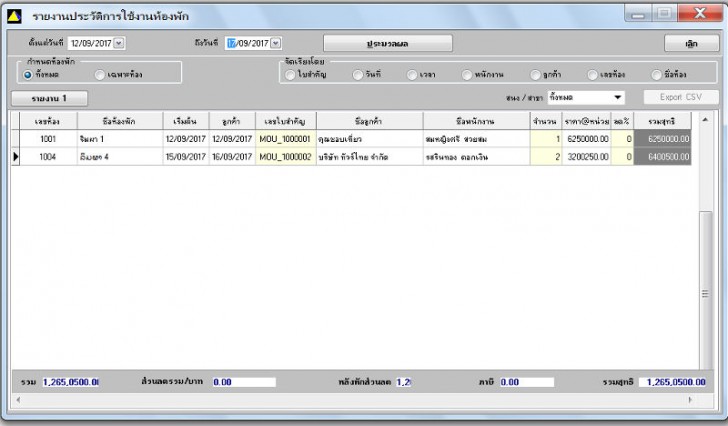The image size is (728, 426).
Task: Sort by พนักงาน radio option
Action: 467,75
